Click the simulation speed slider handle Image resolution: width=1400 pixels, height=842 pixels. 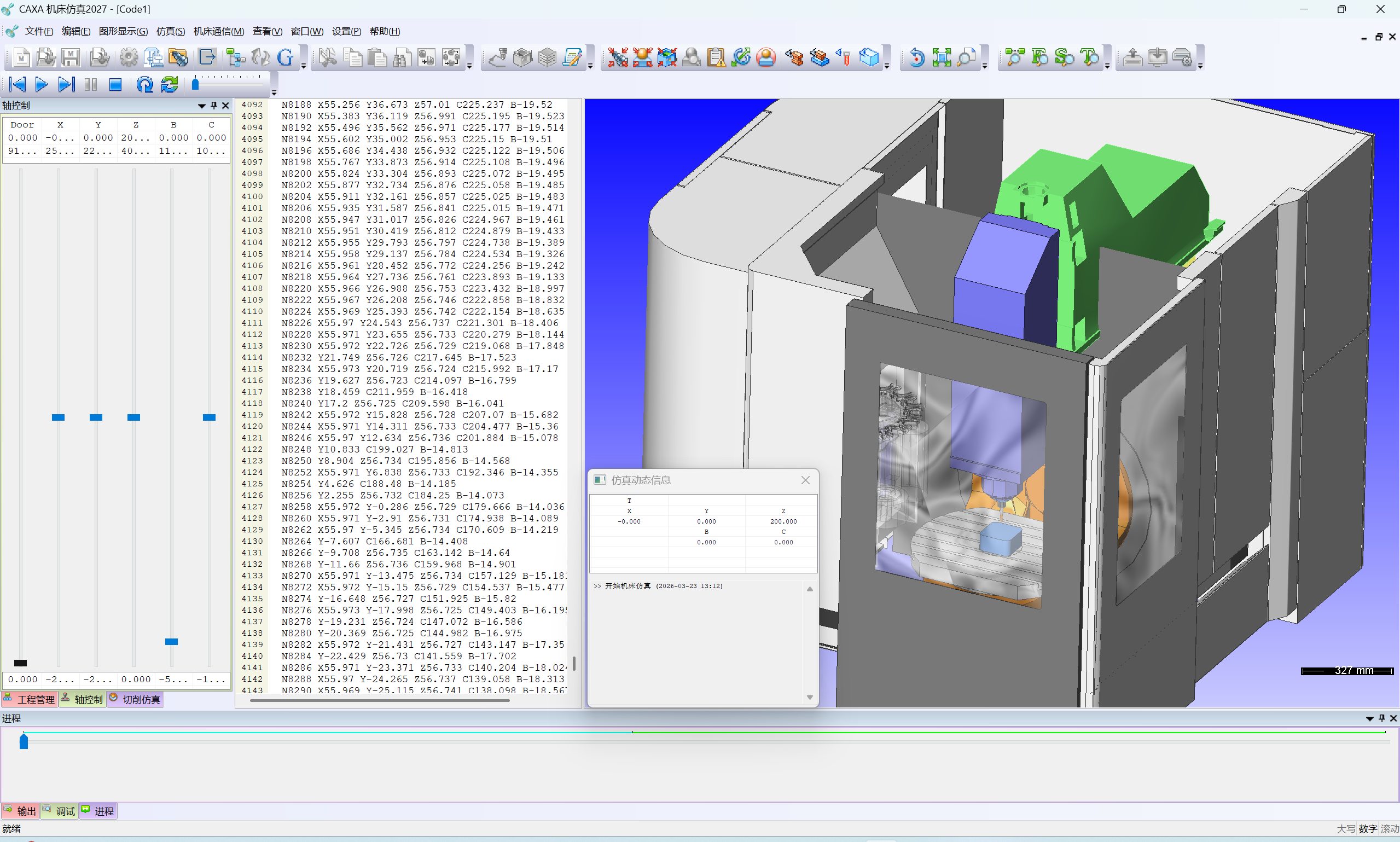[x=195, y=85]
